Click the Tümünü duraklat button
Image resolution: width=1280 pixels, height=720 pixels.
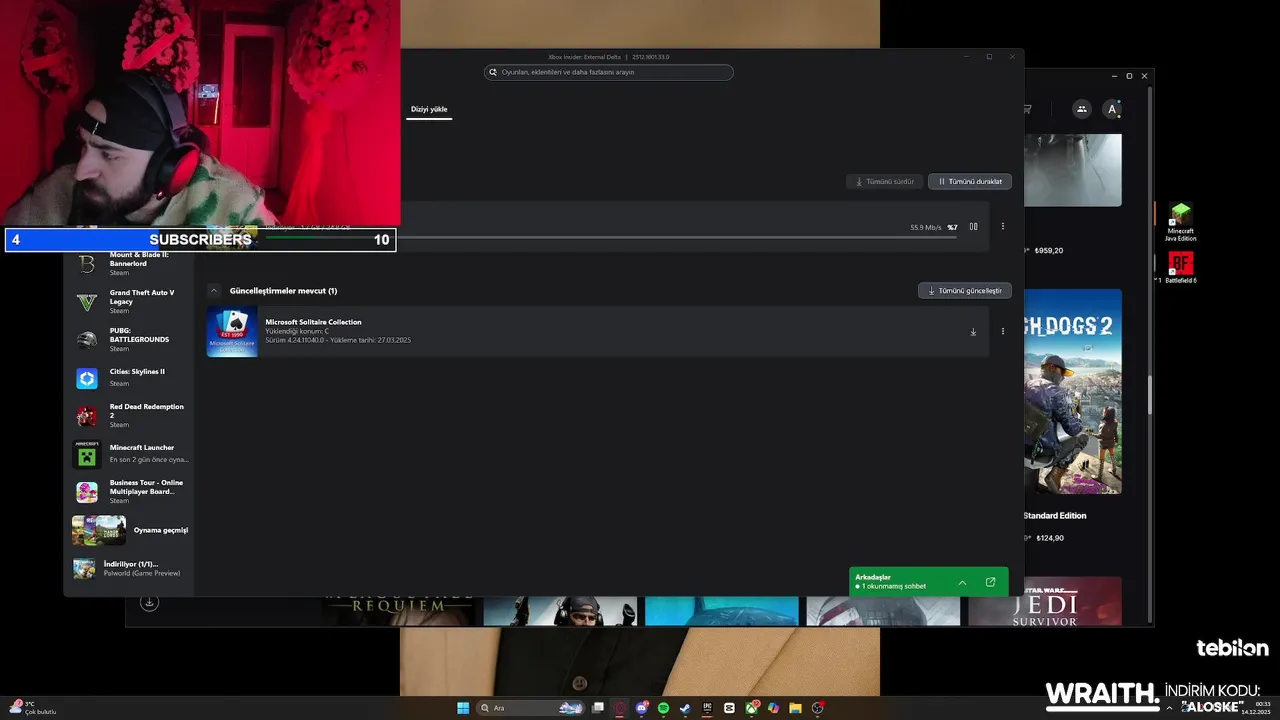click(970, 182)
